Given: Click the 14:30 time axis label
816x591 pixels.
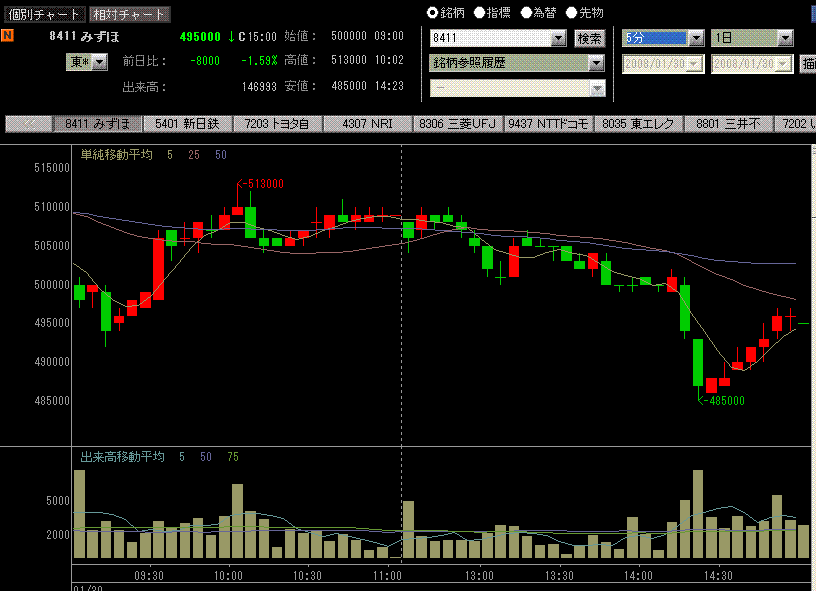Looking at the screenshot, I should [x=718, y=576].
